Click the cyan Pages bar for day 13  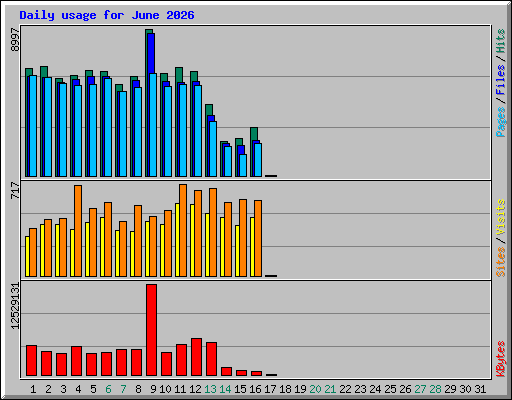tap(213, 149)
